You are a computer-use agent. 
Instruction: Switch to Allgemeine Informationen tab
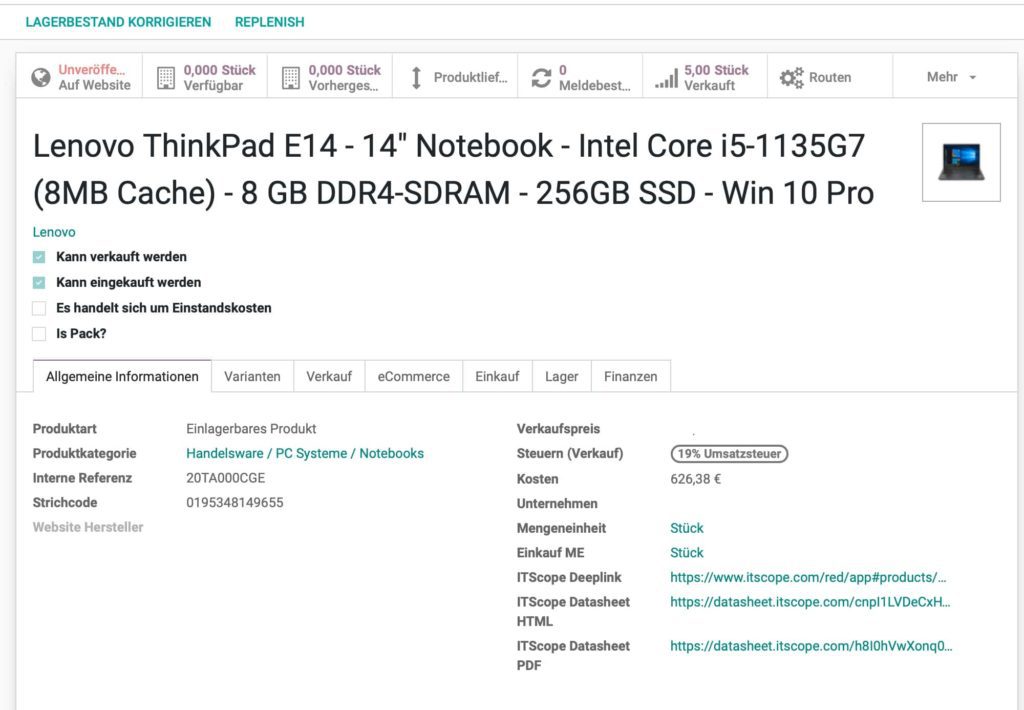[122, 376]
